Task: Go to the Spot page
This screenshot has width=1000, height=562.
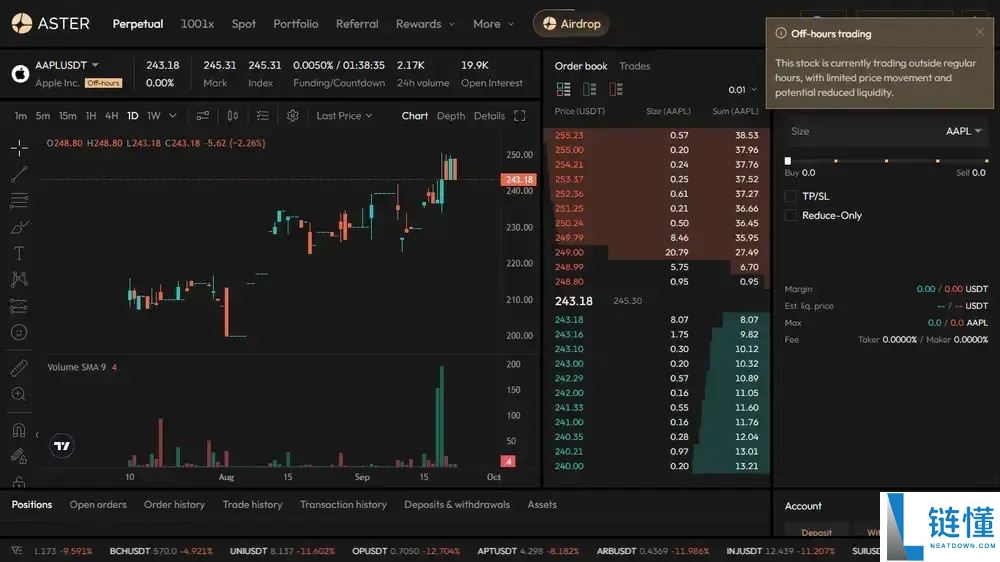Action: click(x=244, y=24)
